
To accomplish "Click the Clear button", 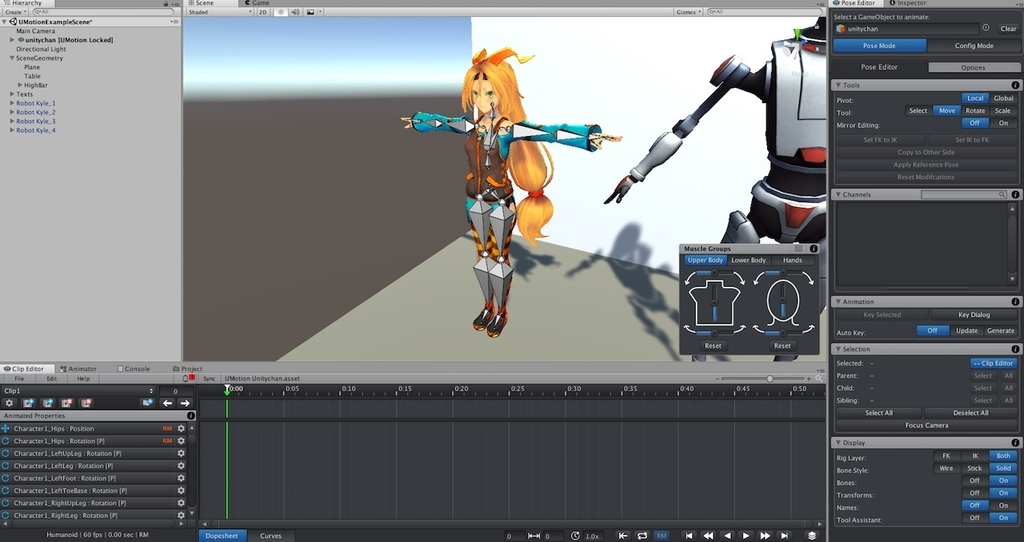I will (x=1008, y=28).
